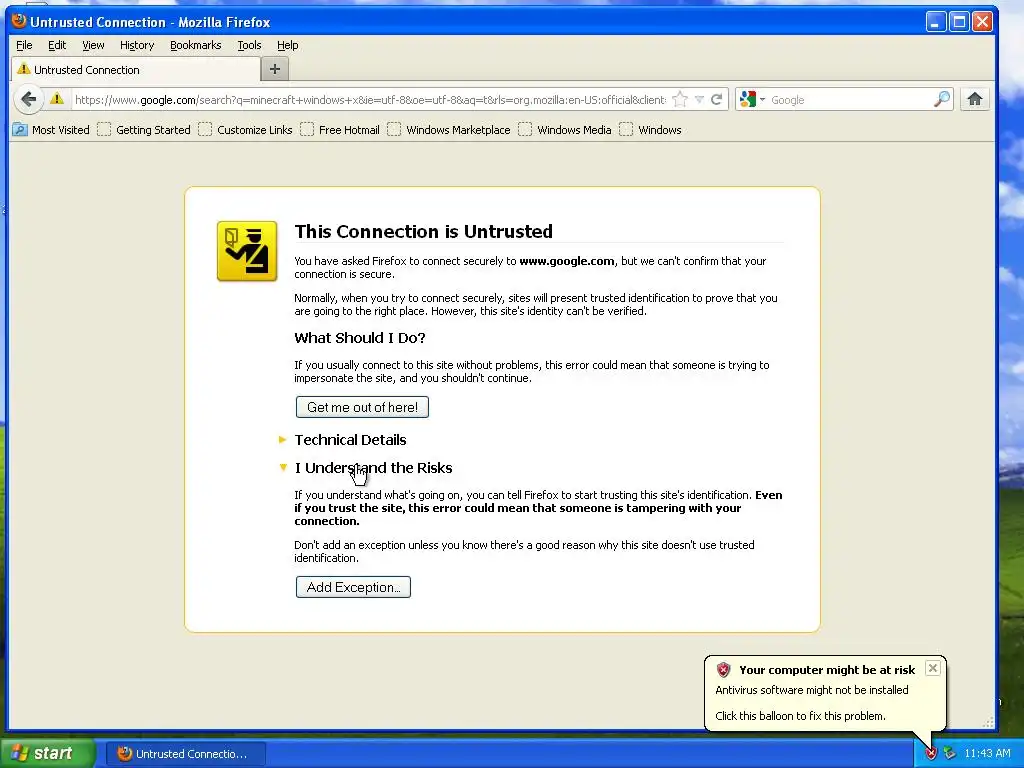Click the network connection tray icon
The height and width of the screenshot is (768, 1024).
click(949, 753)
